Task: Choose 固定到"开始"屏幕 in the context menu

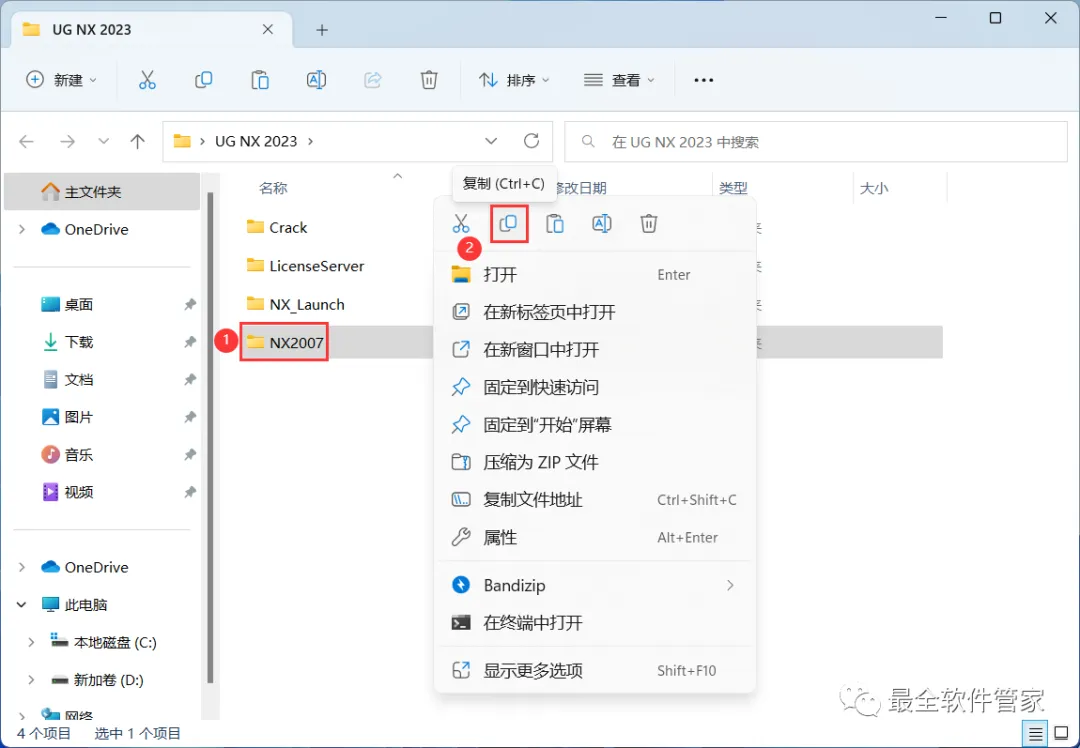Action: pos(595,425)
